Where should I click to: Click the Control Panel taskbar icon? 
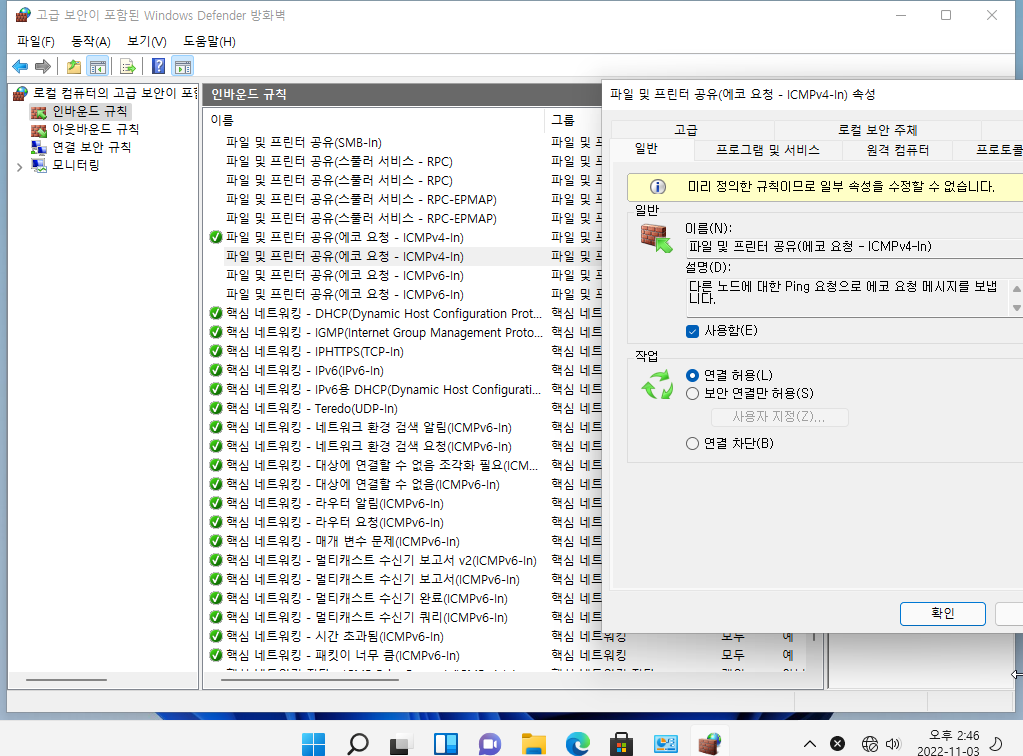[x=666, y=744]
